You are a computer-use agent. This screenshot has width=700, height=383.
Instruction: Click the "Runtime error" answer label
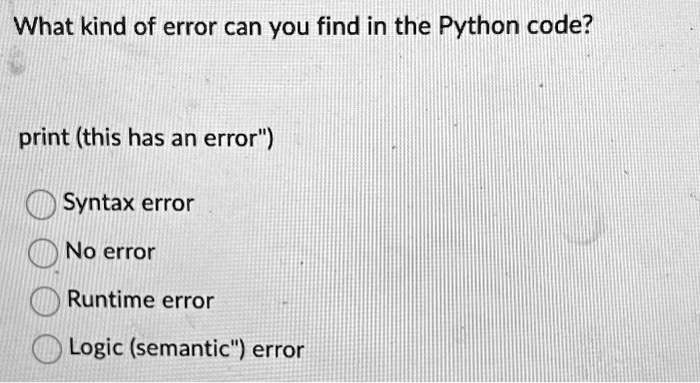click(141, 299)
